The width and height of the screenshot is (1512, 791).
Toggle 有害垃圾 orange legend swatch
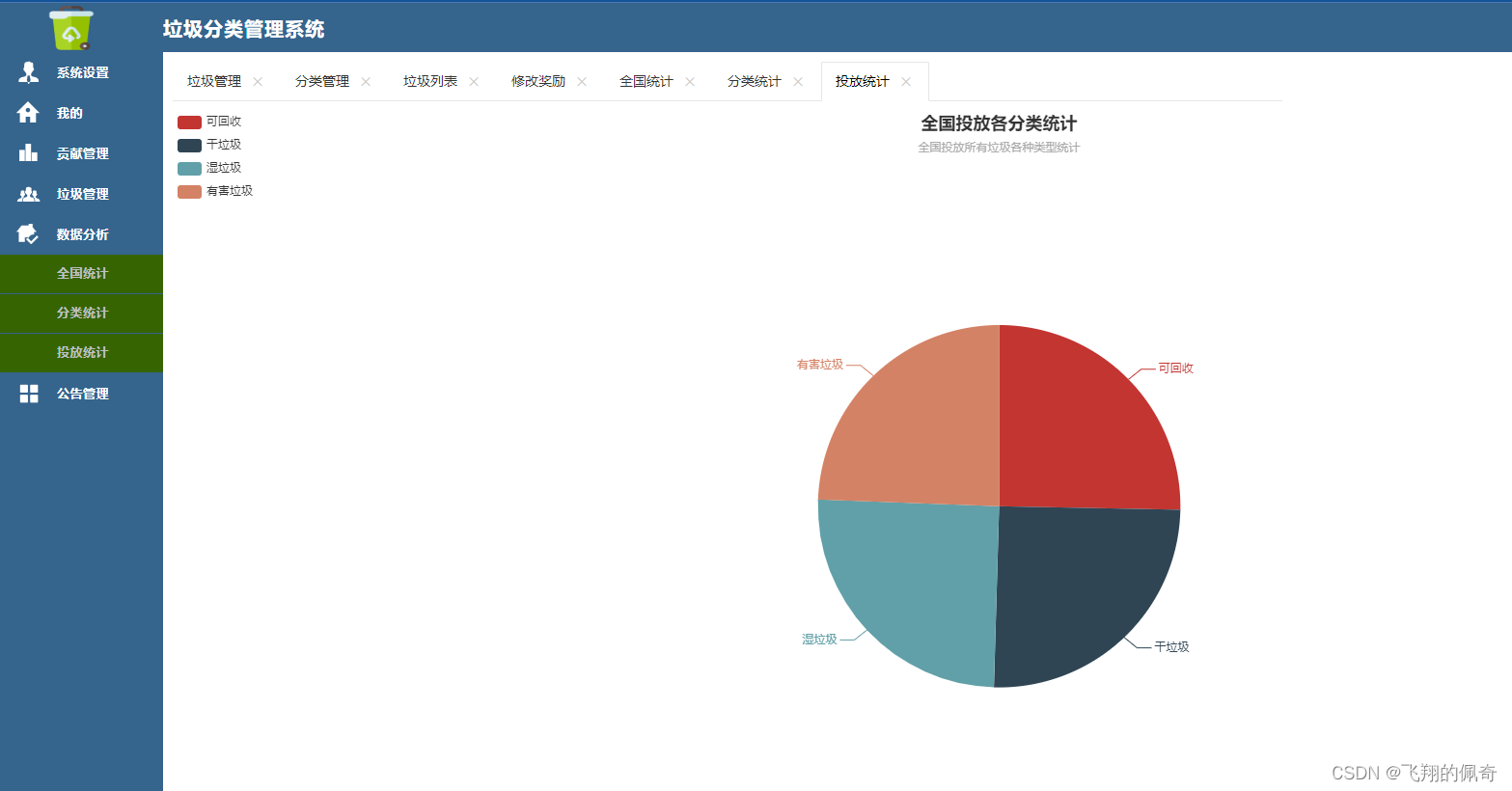click(x=189, y=192)
